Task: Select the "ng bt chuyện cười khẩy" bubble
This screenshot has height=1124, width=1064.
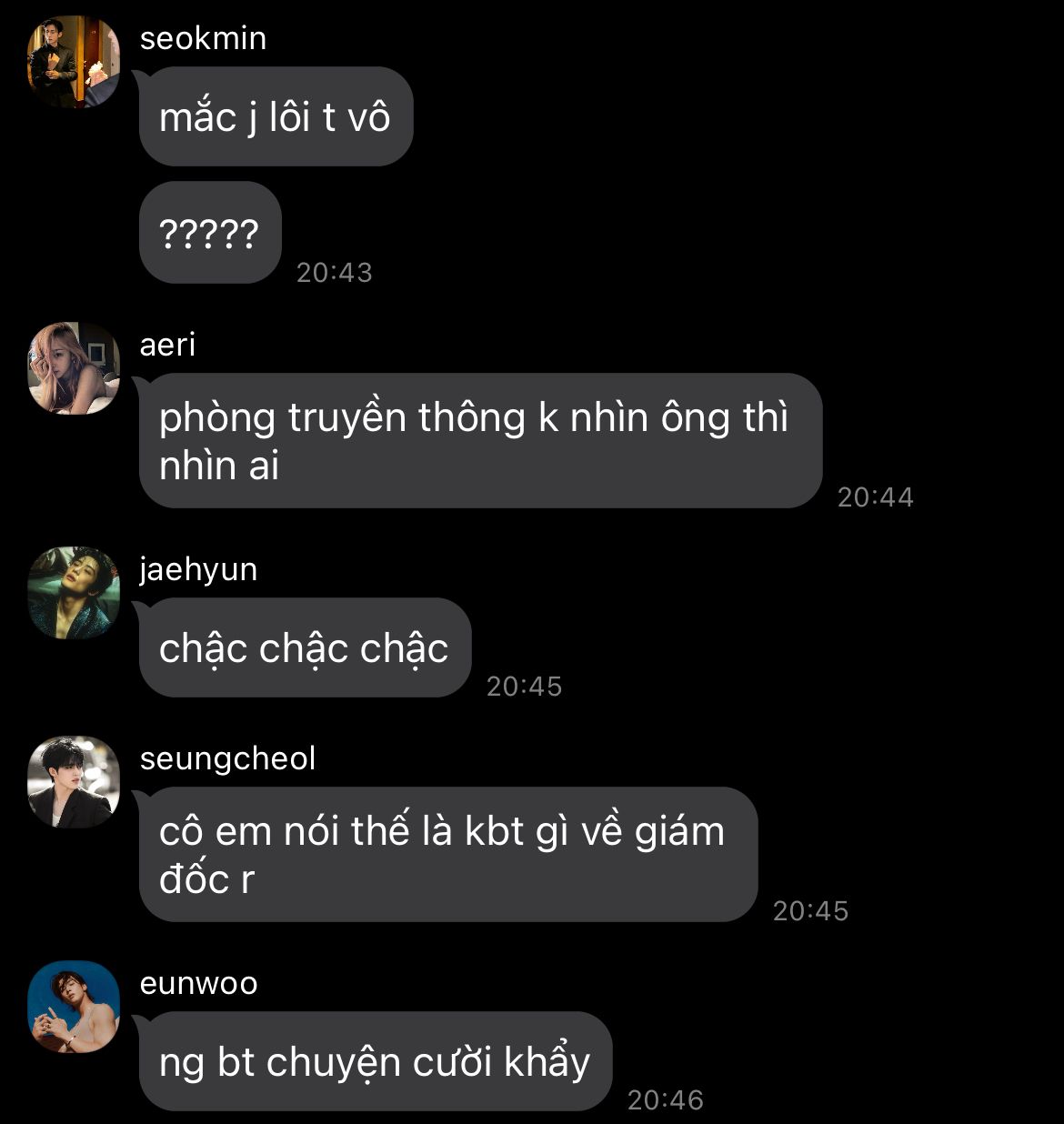Action: click(x=376, y=1061)
